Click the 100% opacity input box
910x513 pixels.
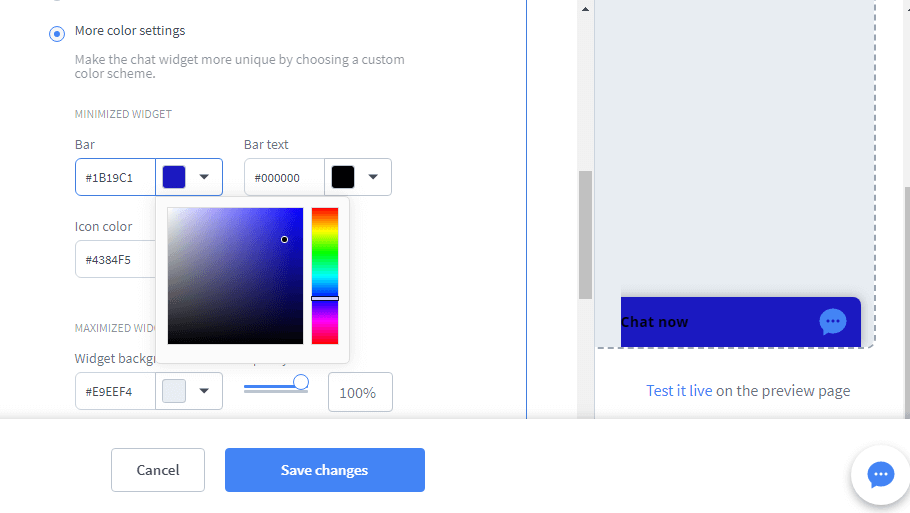coord(360,392)
